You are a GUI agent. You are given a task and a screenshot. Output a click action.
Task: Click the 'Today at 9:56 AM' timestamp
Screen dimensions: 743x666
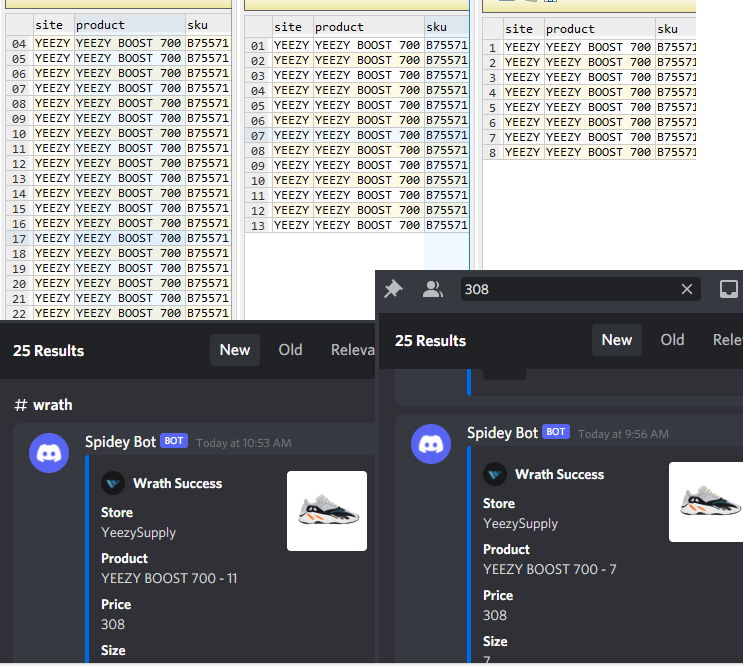click(x=623, y=434)
